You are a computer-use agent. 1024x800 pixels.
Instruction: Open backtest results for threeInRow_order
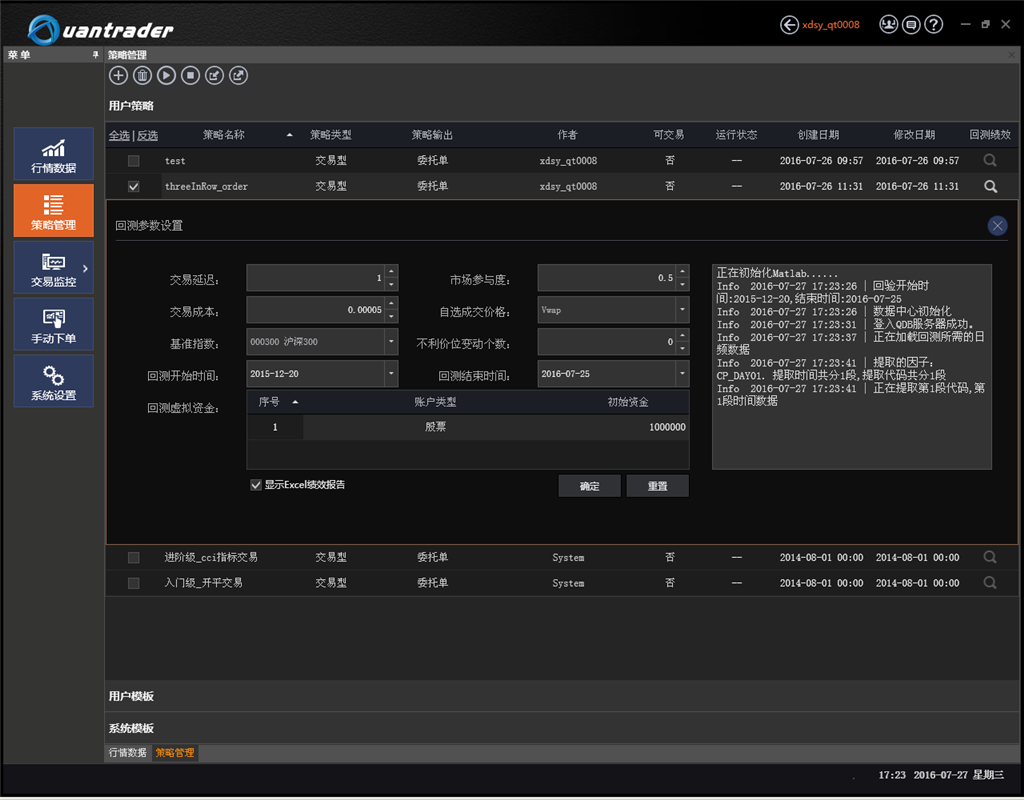point(990,186)
